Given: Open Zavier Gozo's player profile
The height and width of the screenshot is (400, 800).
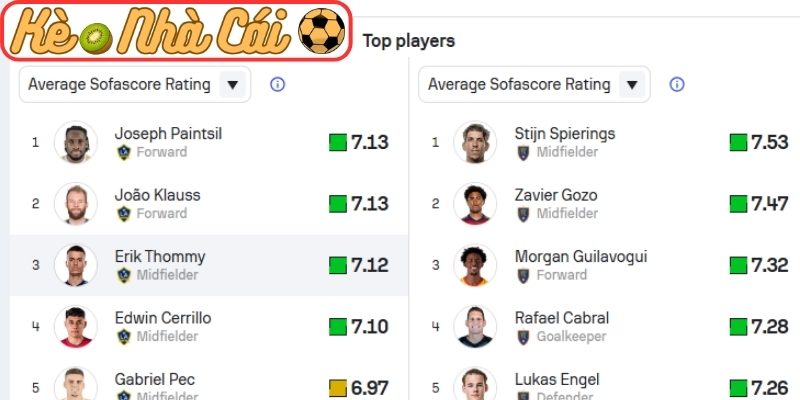Looking at the screenshot, I should (554, 195).
